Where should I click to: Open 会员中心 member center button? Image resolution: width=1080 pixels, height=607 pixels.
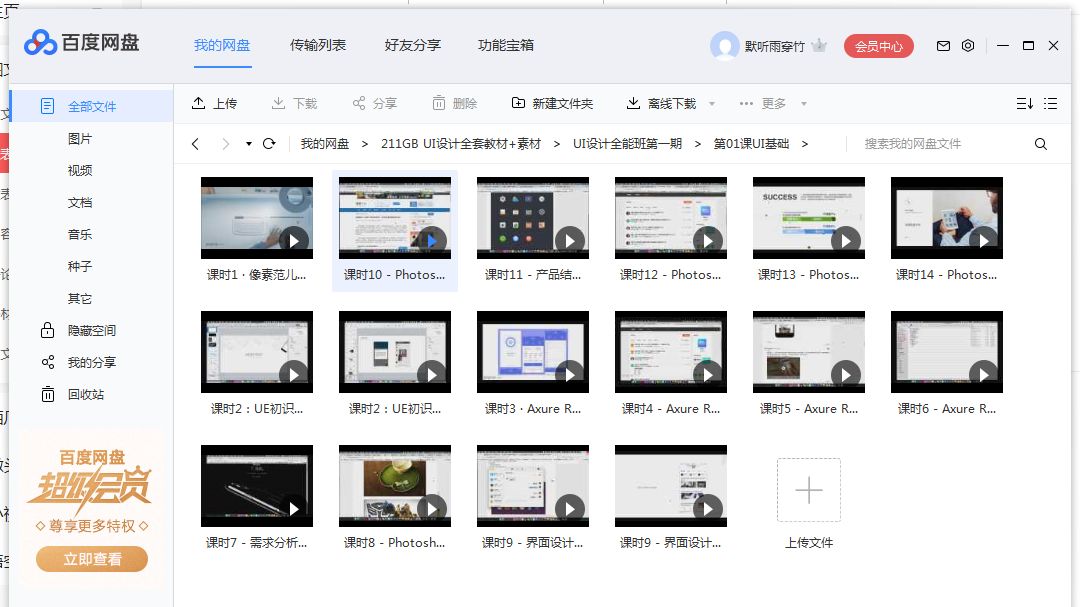[878, 46]
